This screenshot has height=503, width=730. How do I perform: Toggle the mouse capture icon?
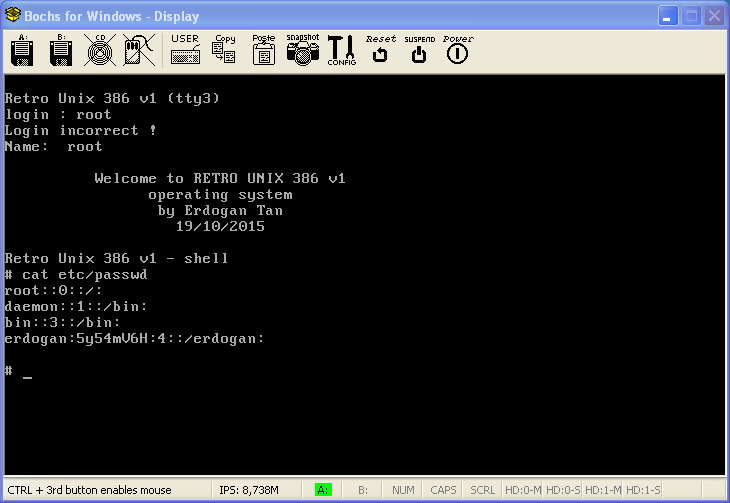138,50
